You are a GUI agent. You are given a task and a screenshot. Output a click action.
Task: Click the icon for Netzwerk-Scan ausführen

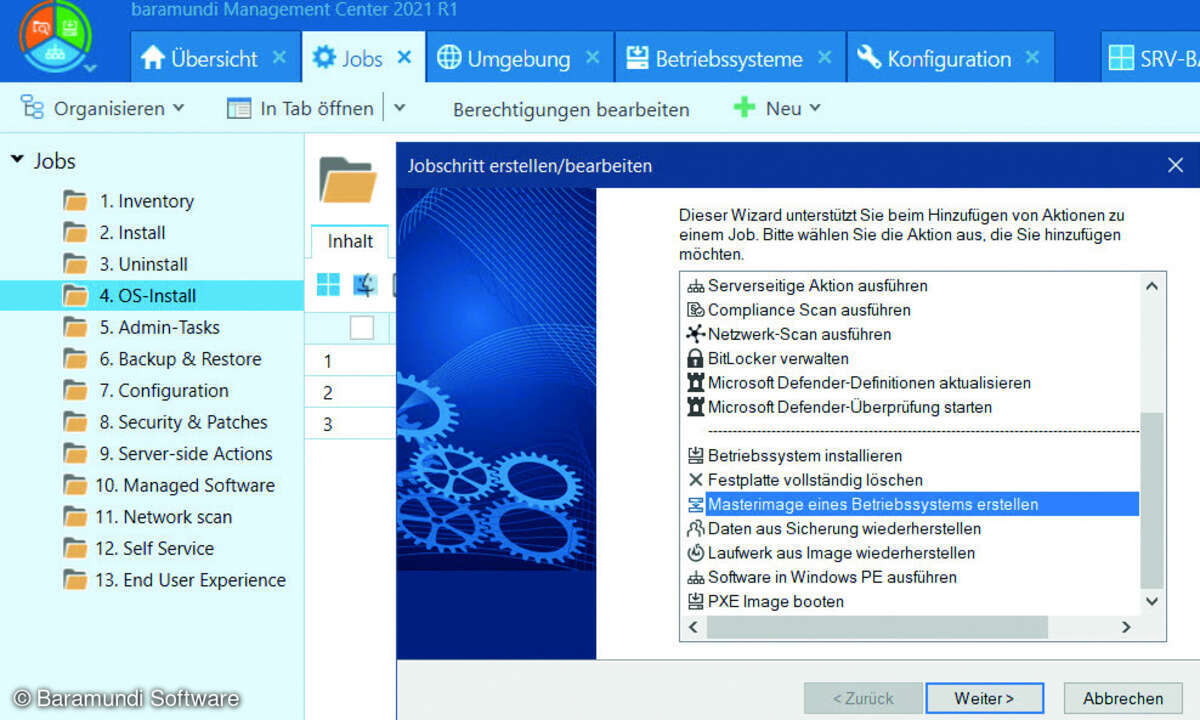coord(696,334)
